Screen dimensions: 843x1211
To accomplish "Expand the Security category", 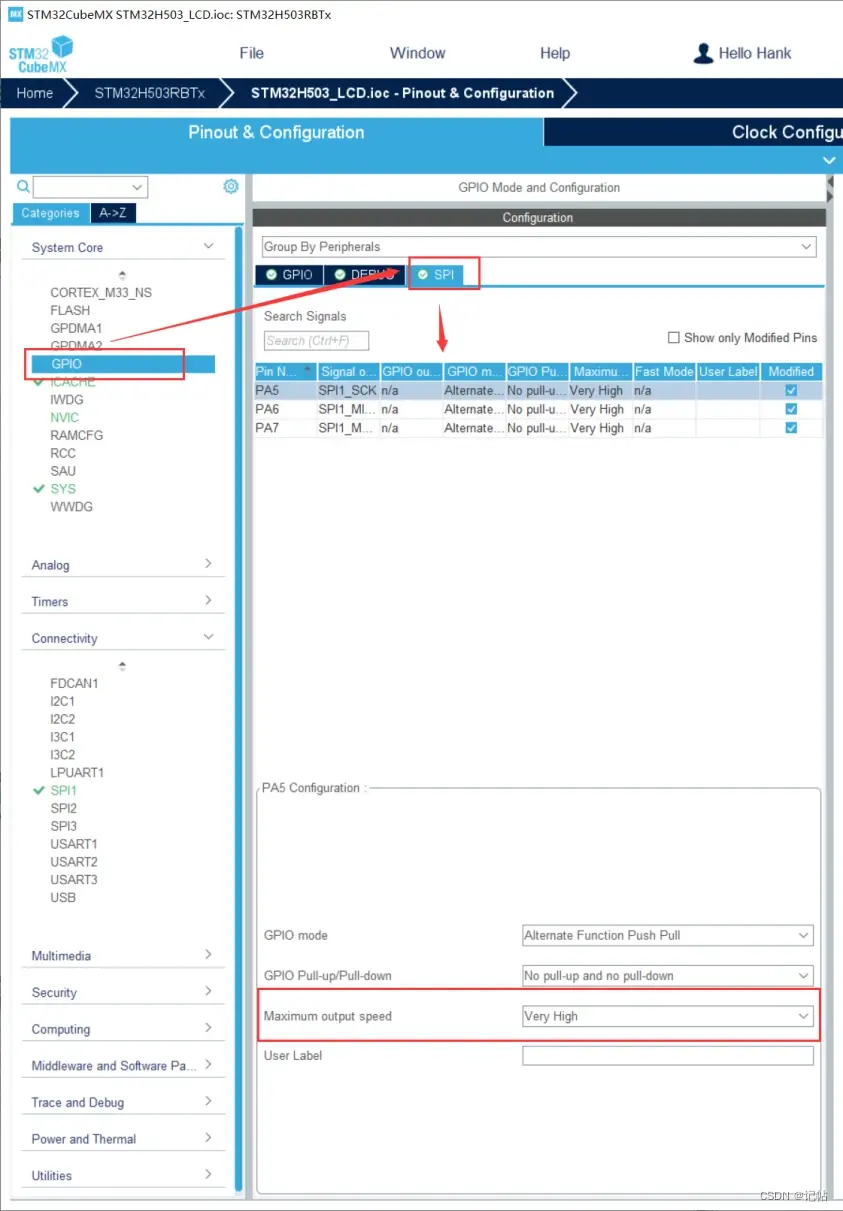I will point(208,991).
